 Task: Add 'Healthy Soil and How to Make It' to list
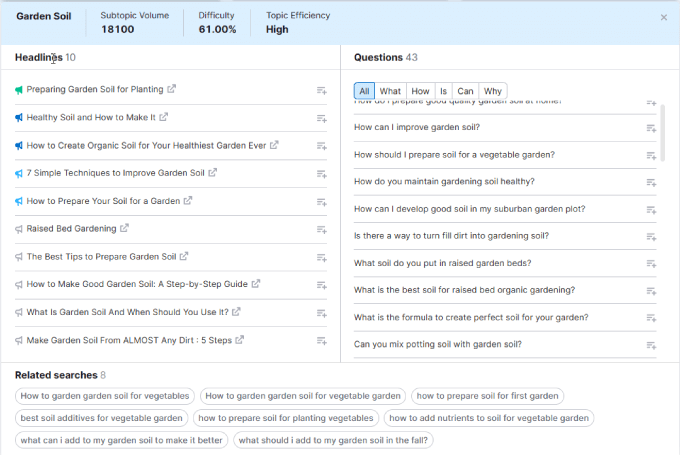[321, 118]
